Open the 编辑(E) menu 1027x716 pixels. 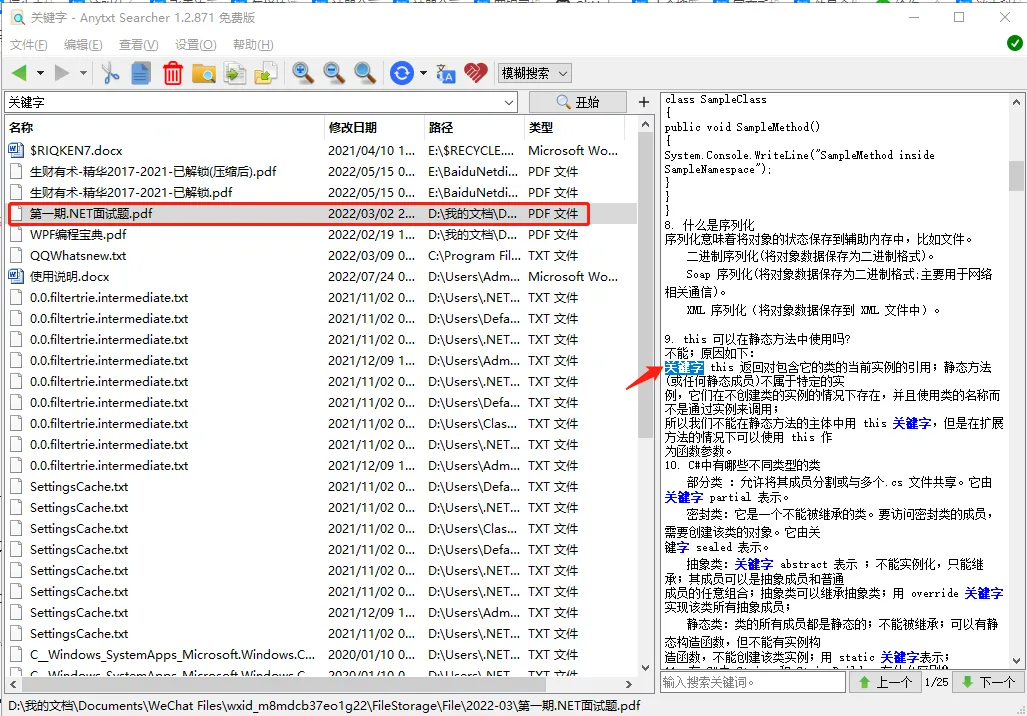point(83,45)
